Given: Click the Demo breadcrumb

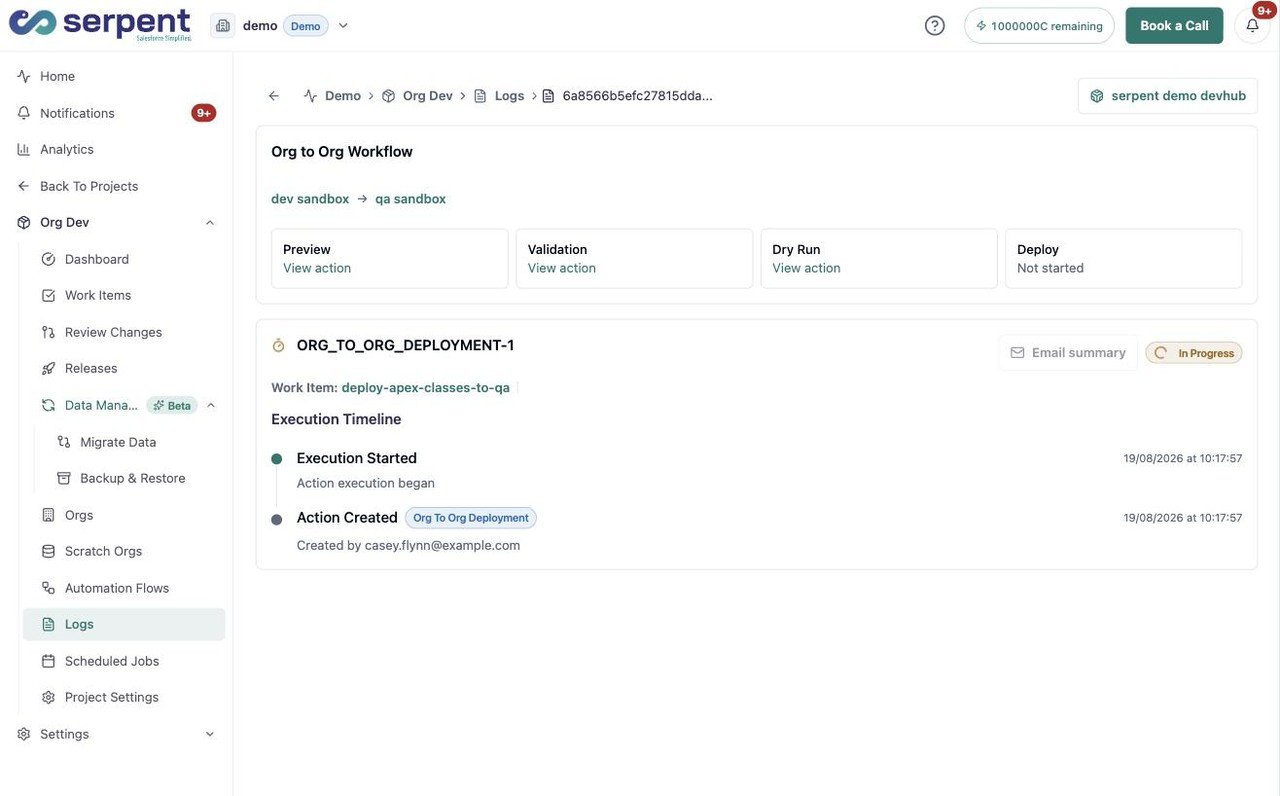Looking at the screenshot, I should pyautogui.click(x=332, y=96).
